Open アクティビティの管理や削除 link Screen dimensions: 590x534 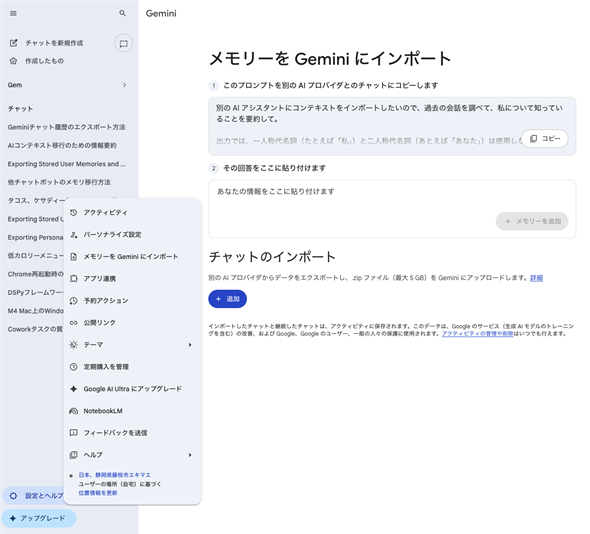click(477, 333)
